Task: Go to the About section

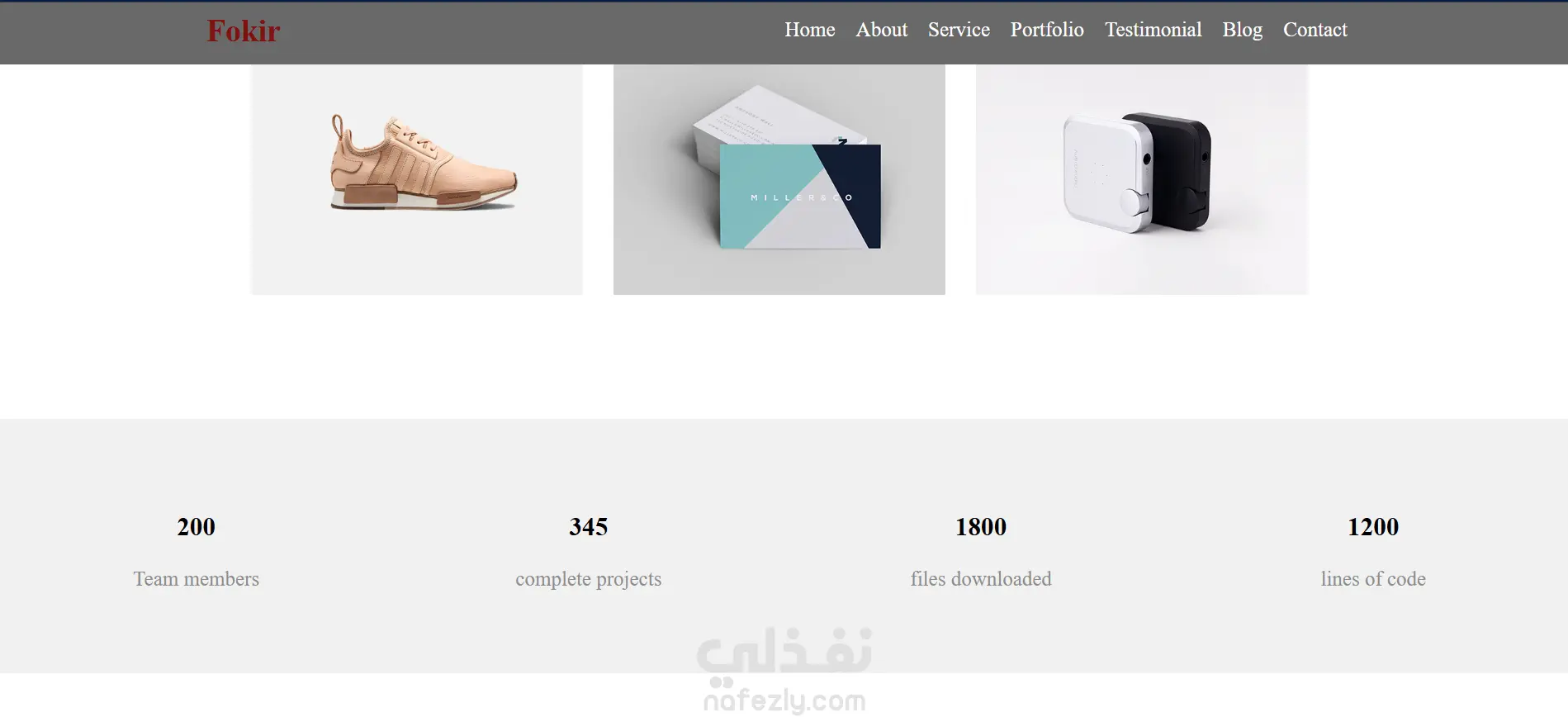Action: click(x=881, y=30)
